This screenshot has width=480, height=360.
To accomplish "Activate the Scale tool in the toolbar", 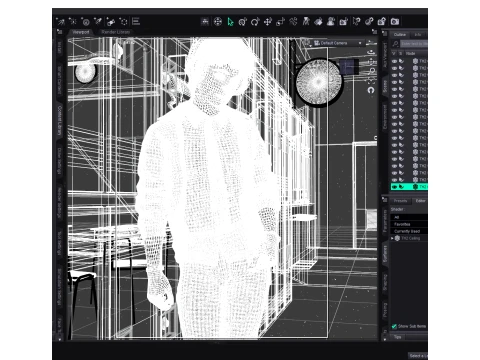I will click(280, 22).
